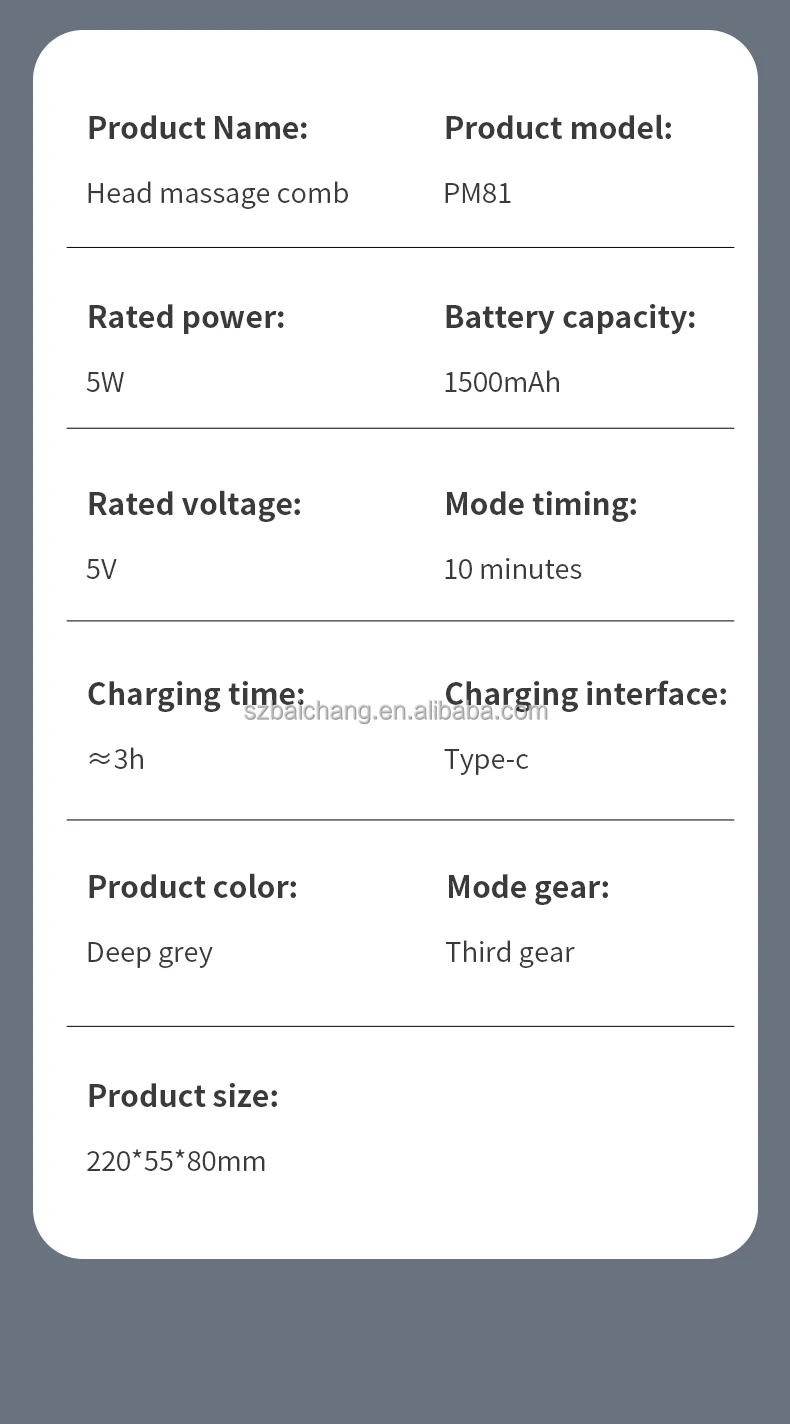The height and width of the screenshot is (1424, 790).
Task: Select the 5W power value
Action: 105,382
